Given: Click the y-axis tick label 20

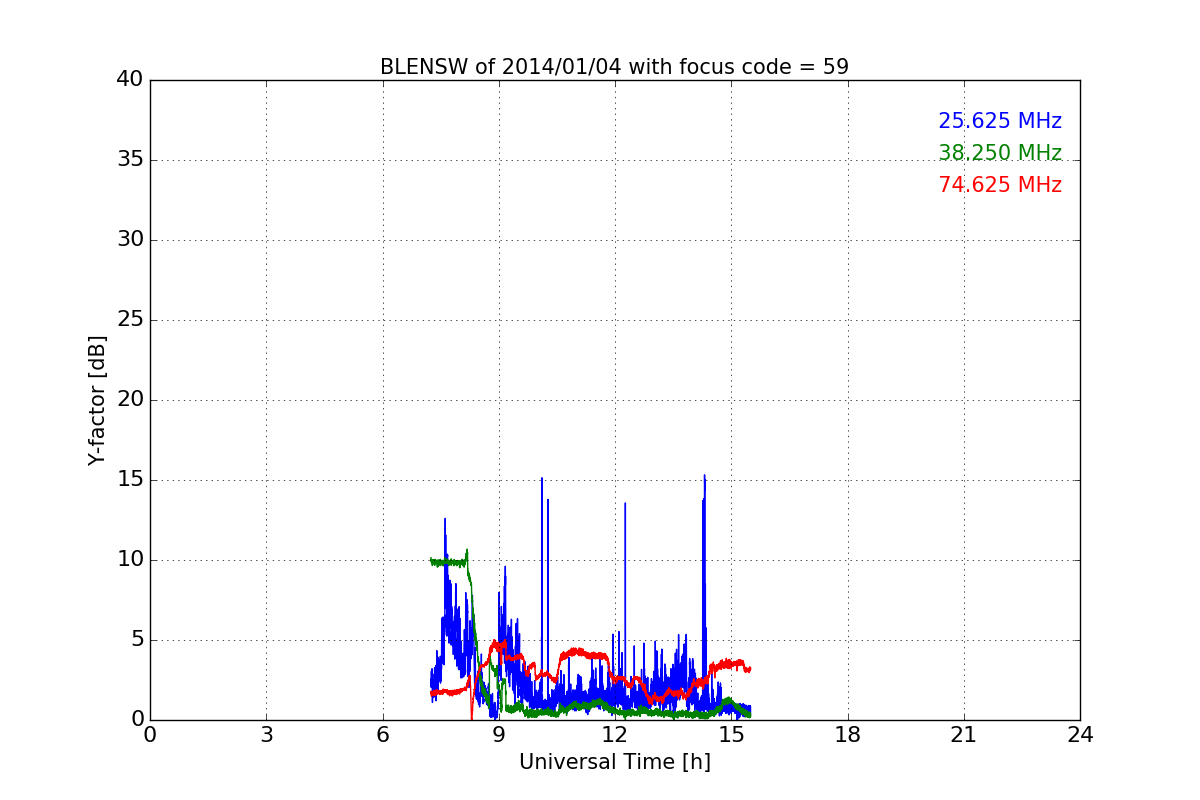Looking at the screenshot, I should [x=129, y=400].
